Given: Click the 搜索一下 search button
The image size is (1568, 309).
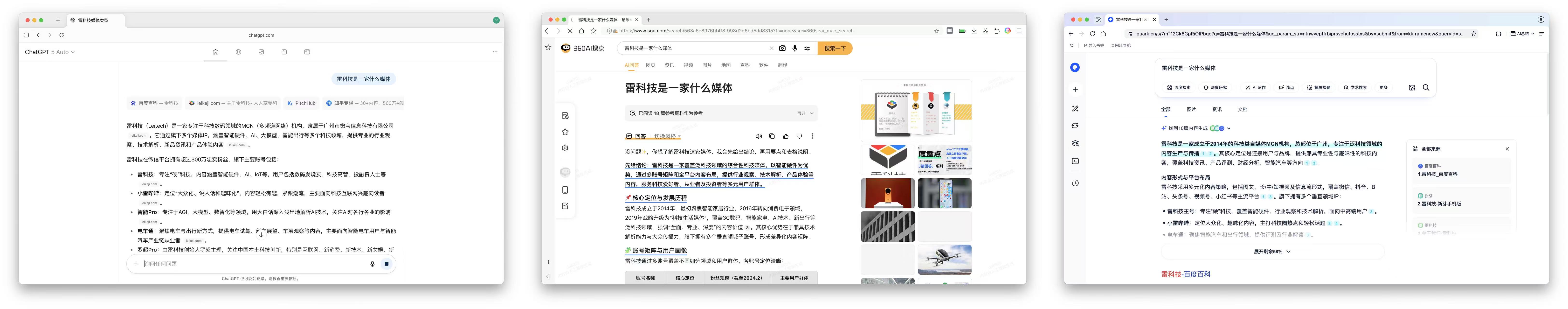Looking at the screenshot, I should point(835,48).
